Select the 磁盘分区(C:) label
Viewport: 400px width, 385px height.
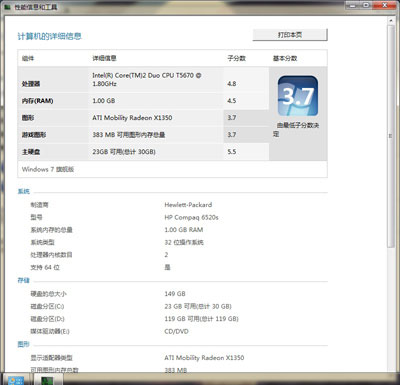tap(47, 306)
